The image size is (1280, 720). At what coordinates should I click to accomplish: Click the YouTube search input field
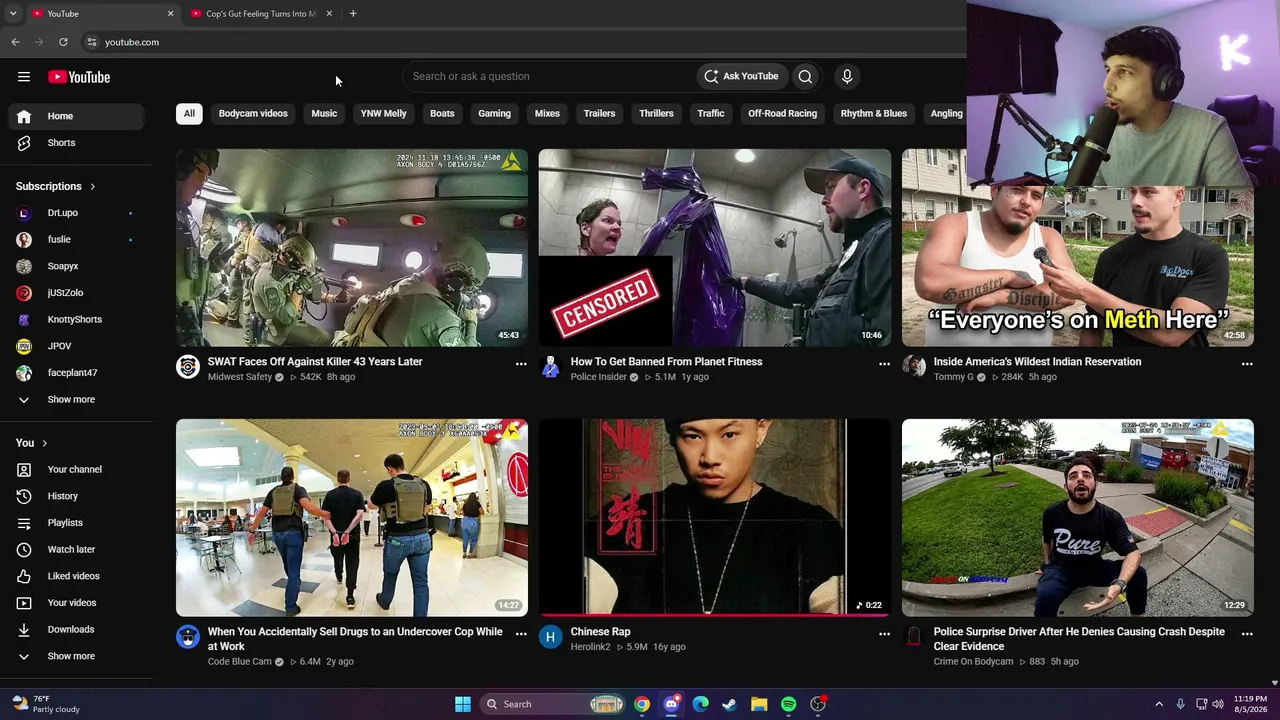(x=550, y=76)
